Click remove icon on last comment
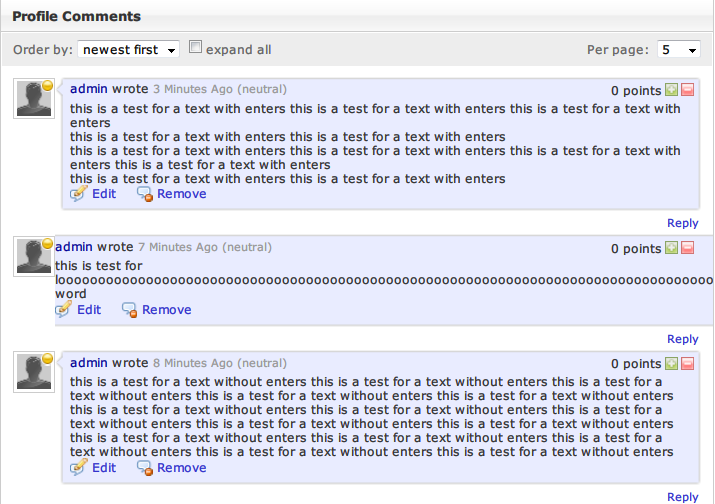715x504 pixels. [144, 468]
